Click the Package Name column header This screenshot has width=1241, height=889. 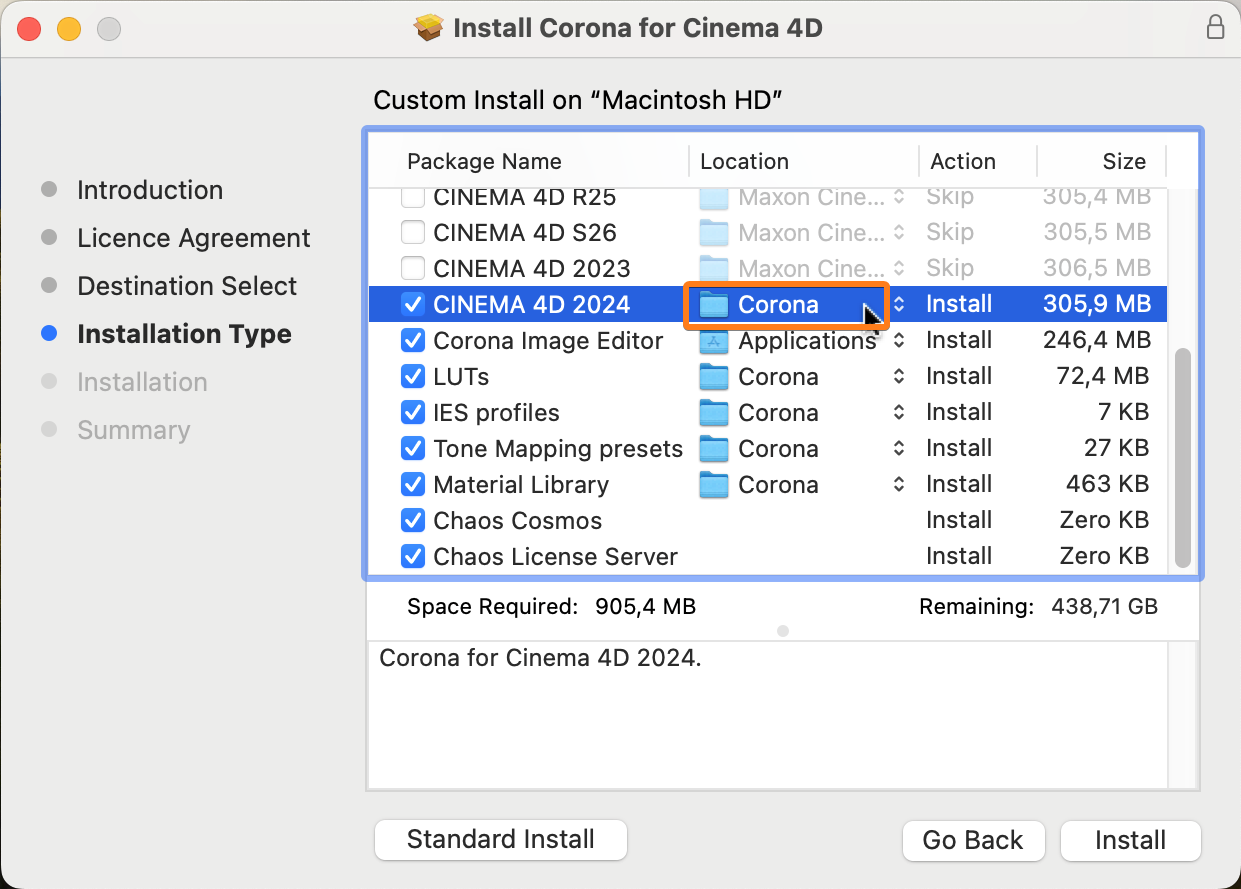[484, 161]
